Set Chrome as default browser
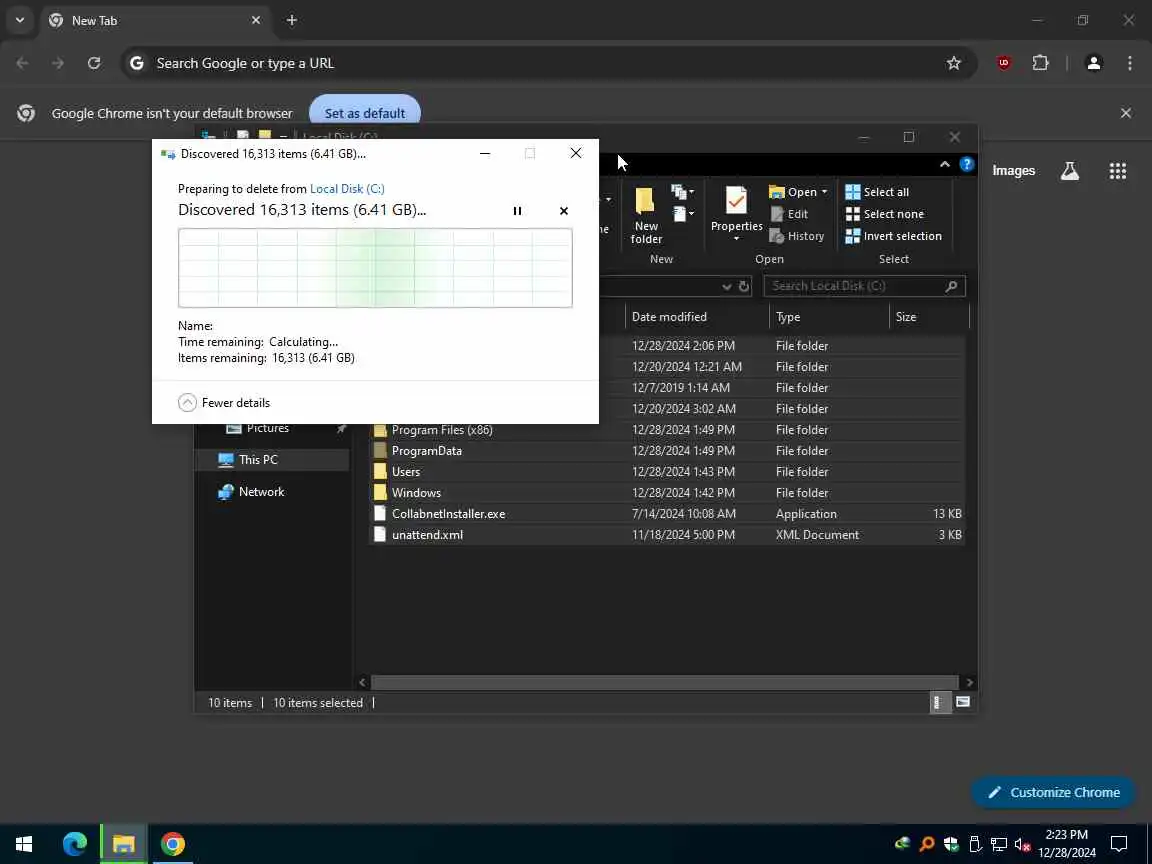The width and height of the screenshot is (1152, 864). click(x=364, y=113)
